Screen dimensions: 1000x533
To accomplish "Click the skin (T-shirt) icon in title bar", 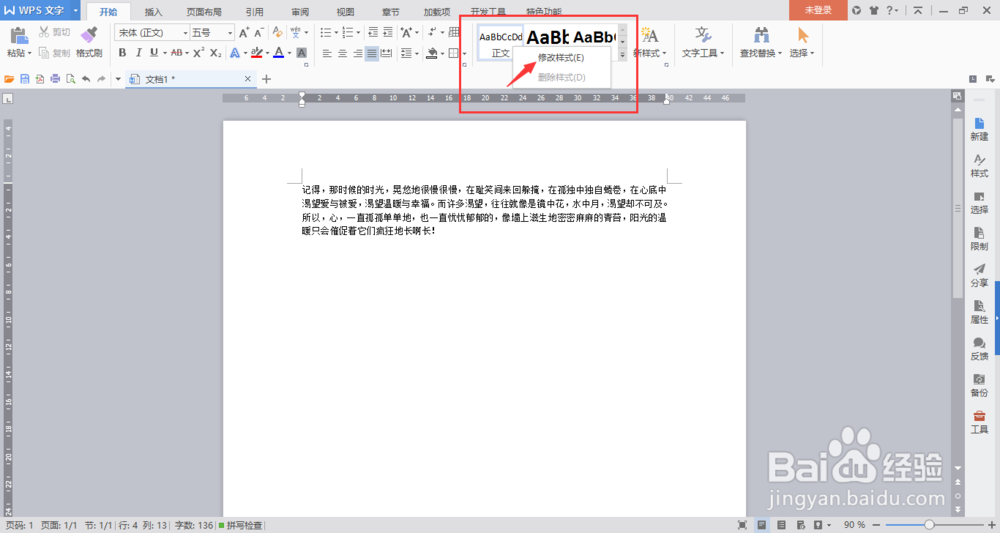I will coord(873,10).
